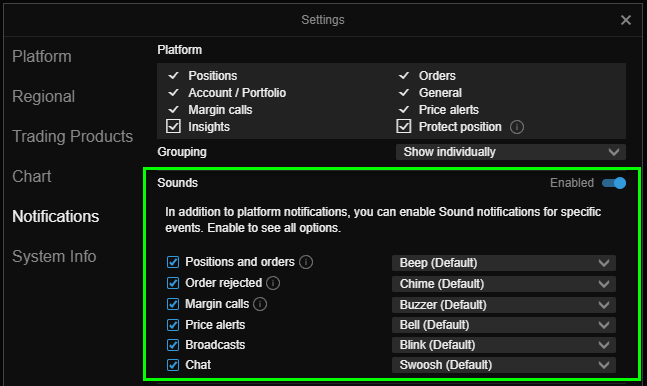Uncheck Order rejected sound checkbox
The width and height of the screenshot is (647, 386).
pos(173,283)
